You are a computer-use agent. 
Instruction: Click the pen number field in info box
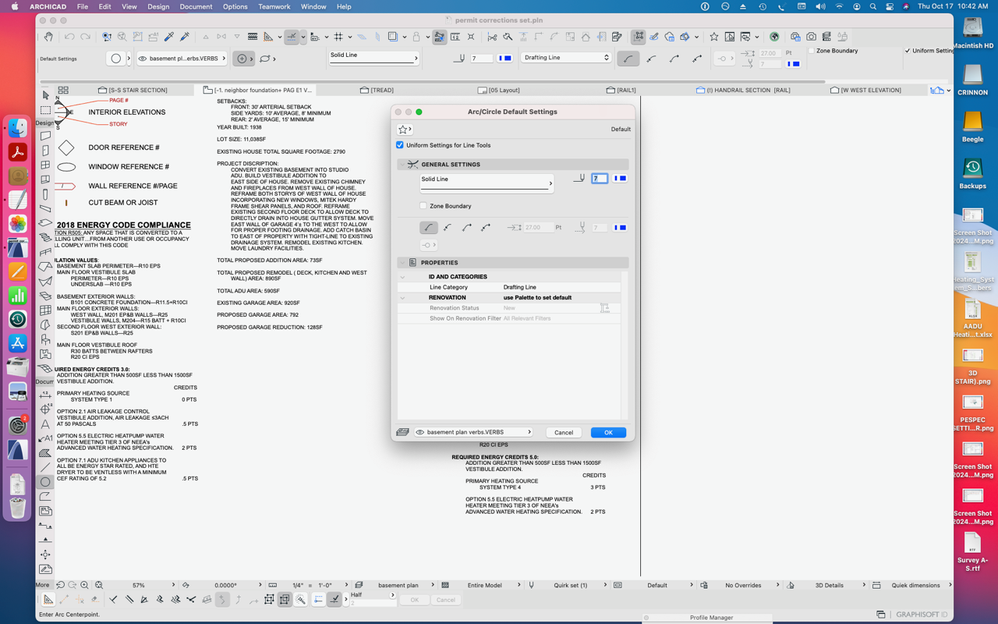click(x=482, y=58)
